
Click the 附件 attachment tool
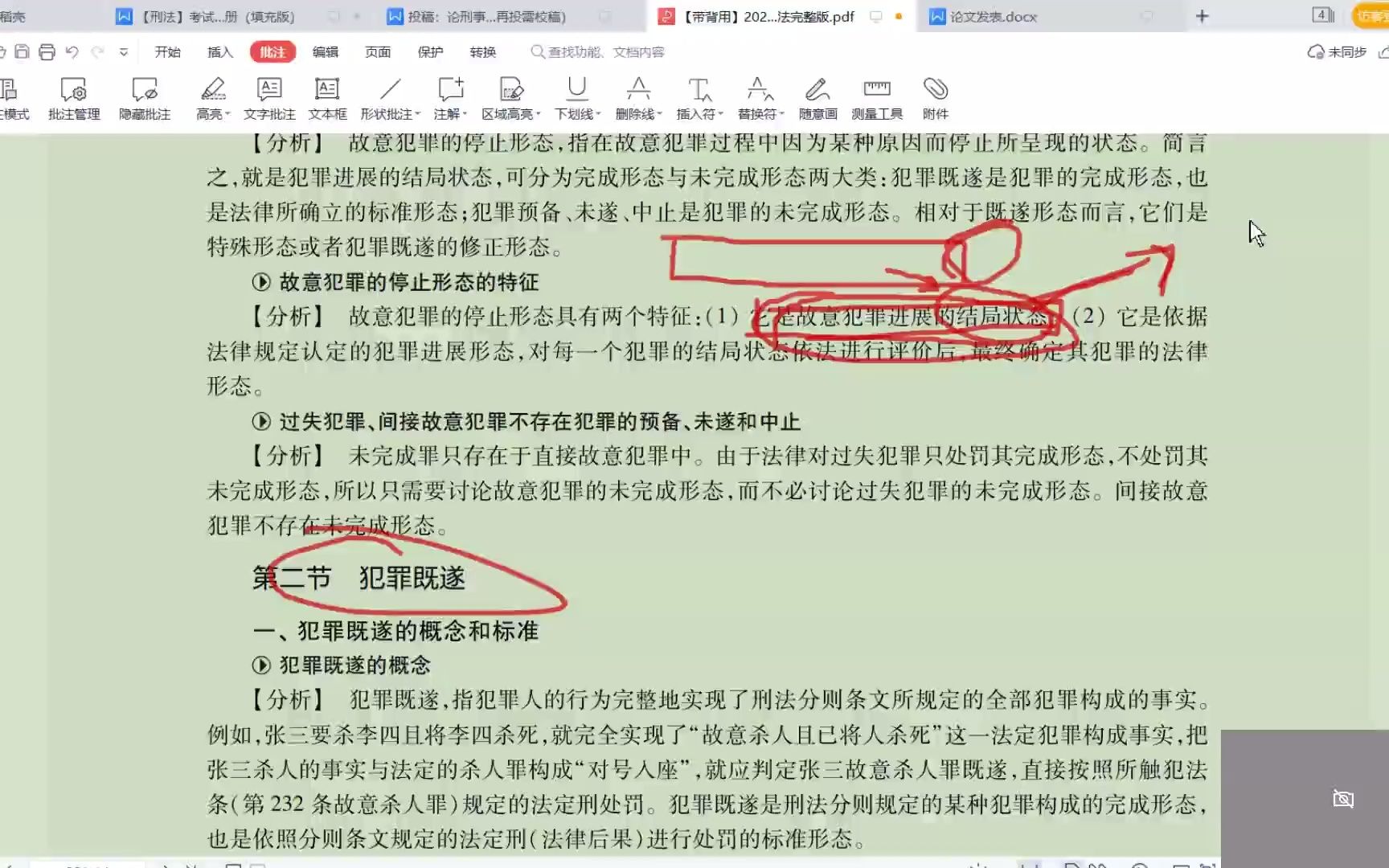click(935, 99)
